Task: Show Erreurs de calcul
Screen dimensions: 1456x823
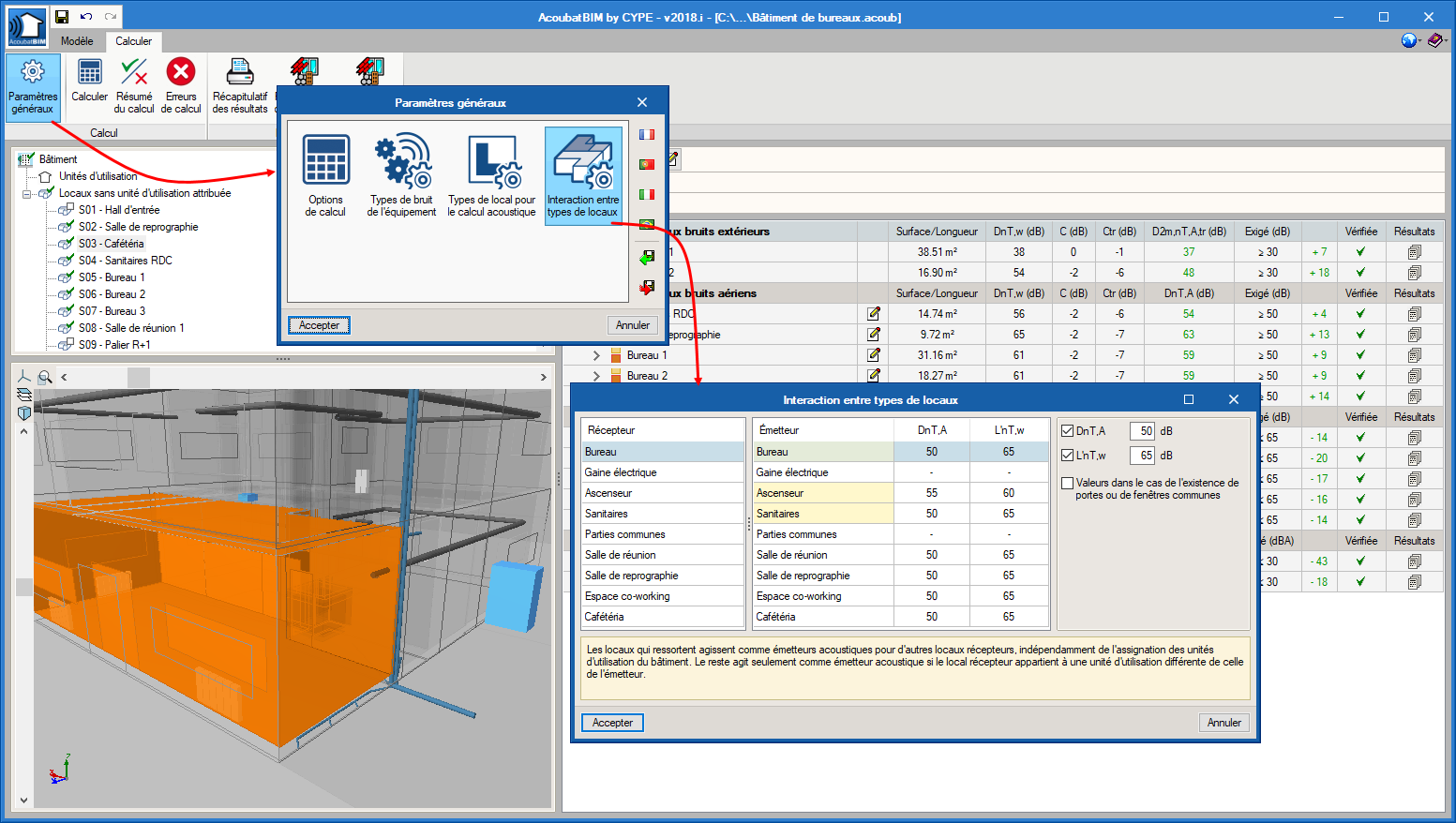Action: [181, 86]
